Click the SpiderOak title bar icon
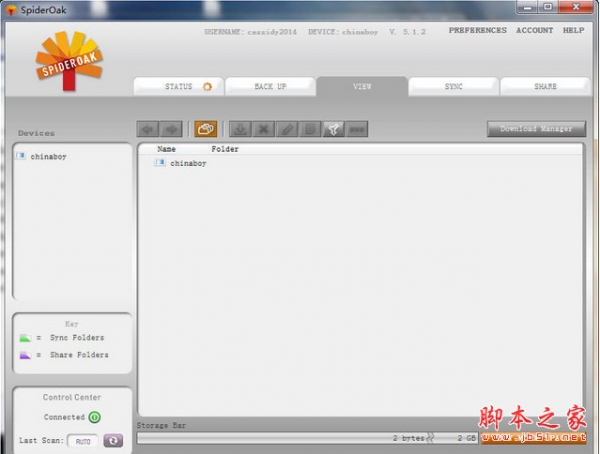This screenshot has width=600, height=454. 11,10
